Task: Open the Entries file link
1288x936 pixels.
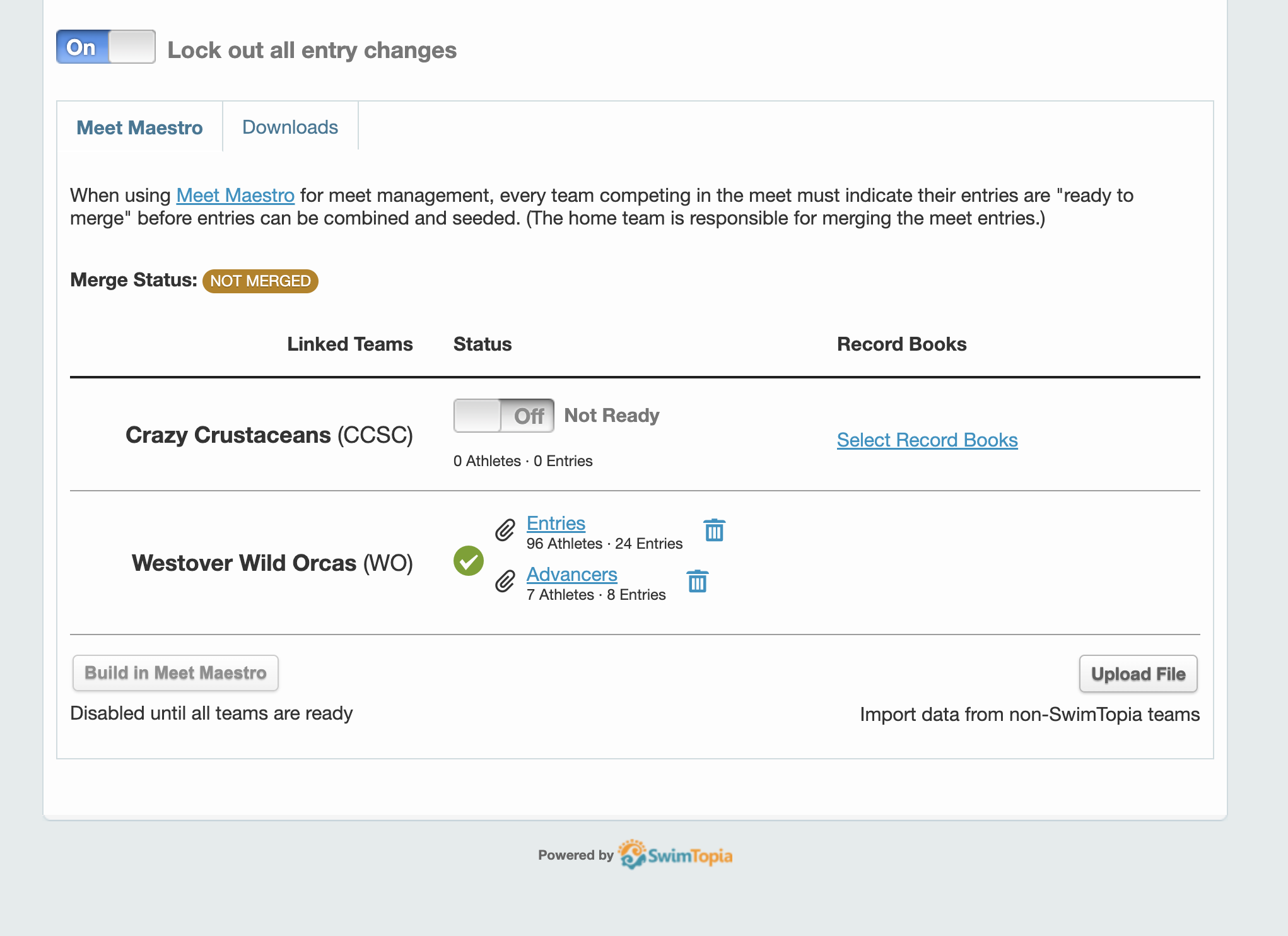Action: [556, 523]
